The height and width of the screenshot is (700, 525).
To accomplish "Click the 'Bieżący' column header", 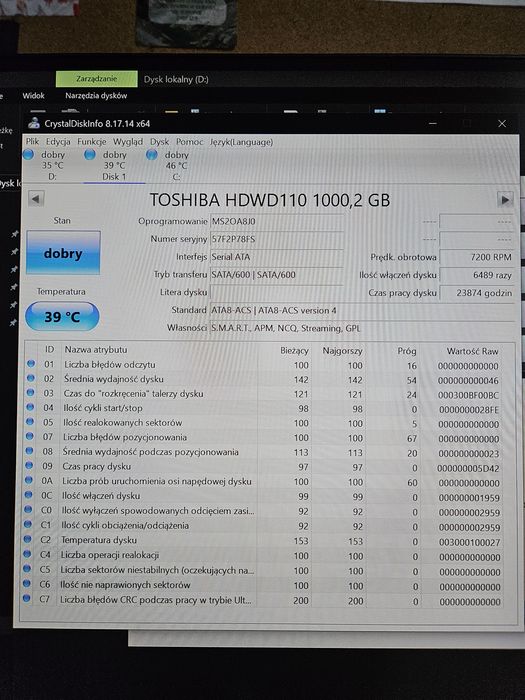I will click(294, 350).
